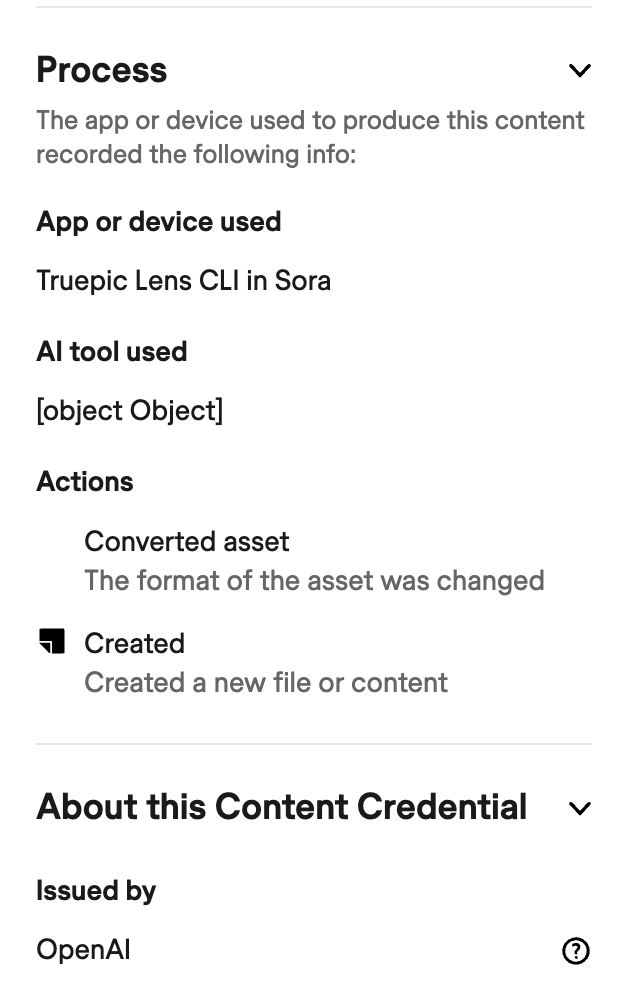Click the Created action icon
This screenshot has width=620, height=1002.
(x=52, y=642)
